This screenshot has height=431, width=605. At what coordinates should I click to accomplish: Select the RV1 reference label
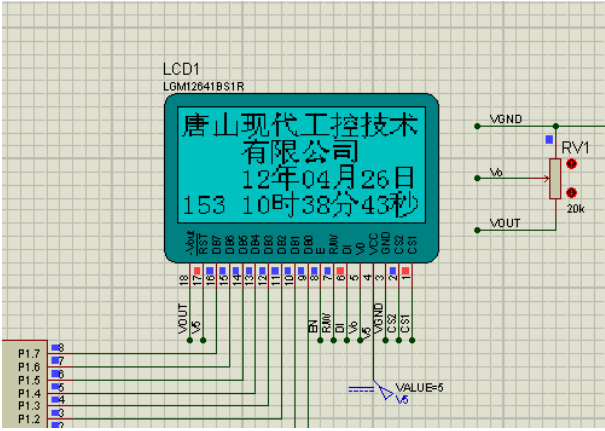575,148
